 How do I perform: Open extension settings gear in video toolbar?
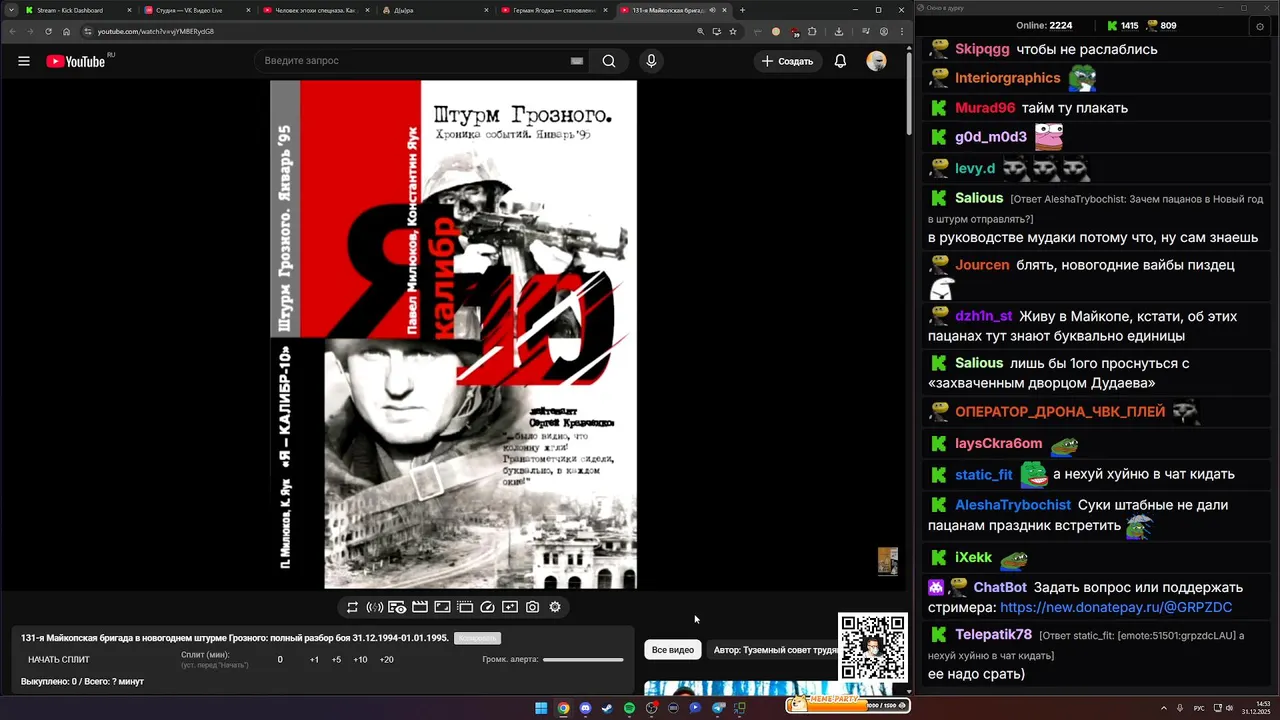(x=555, y=607)
